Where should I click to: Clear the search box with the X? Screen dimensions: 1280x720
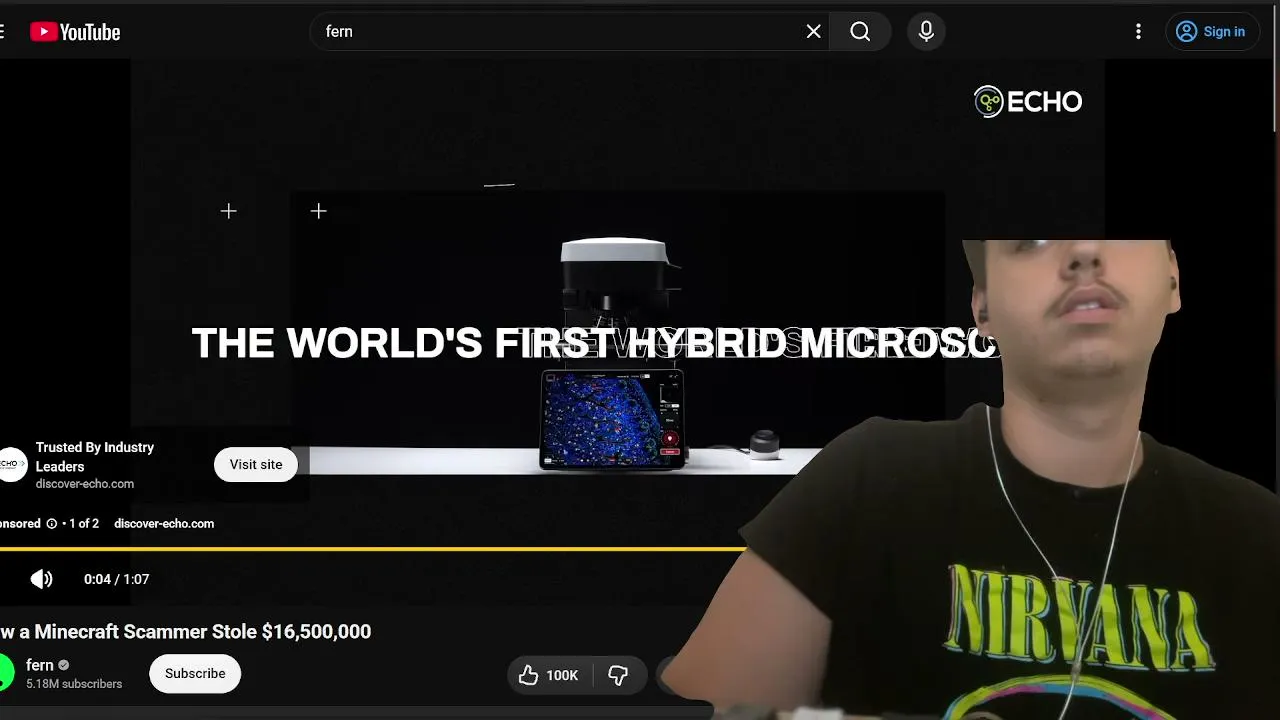coord(814,32)
